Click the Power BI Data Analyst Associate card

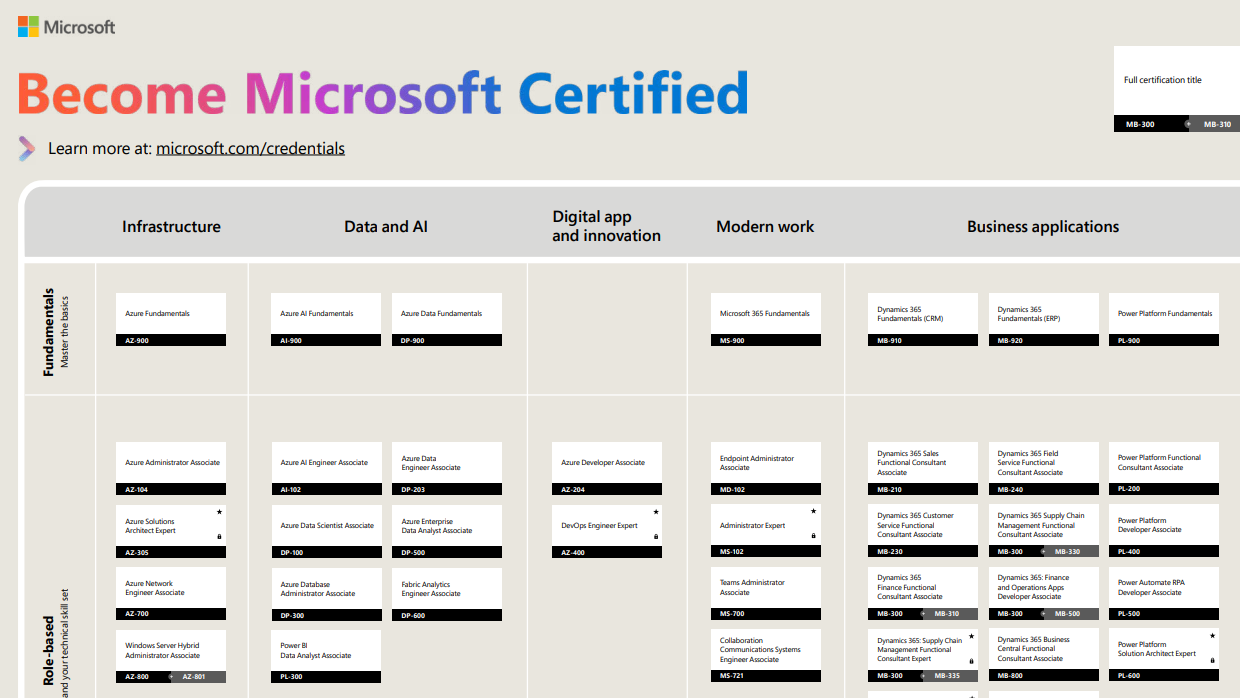[326, 656]
